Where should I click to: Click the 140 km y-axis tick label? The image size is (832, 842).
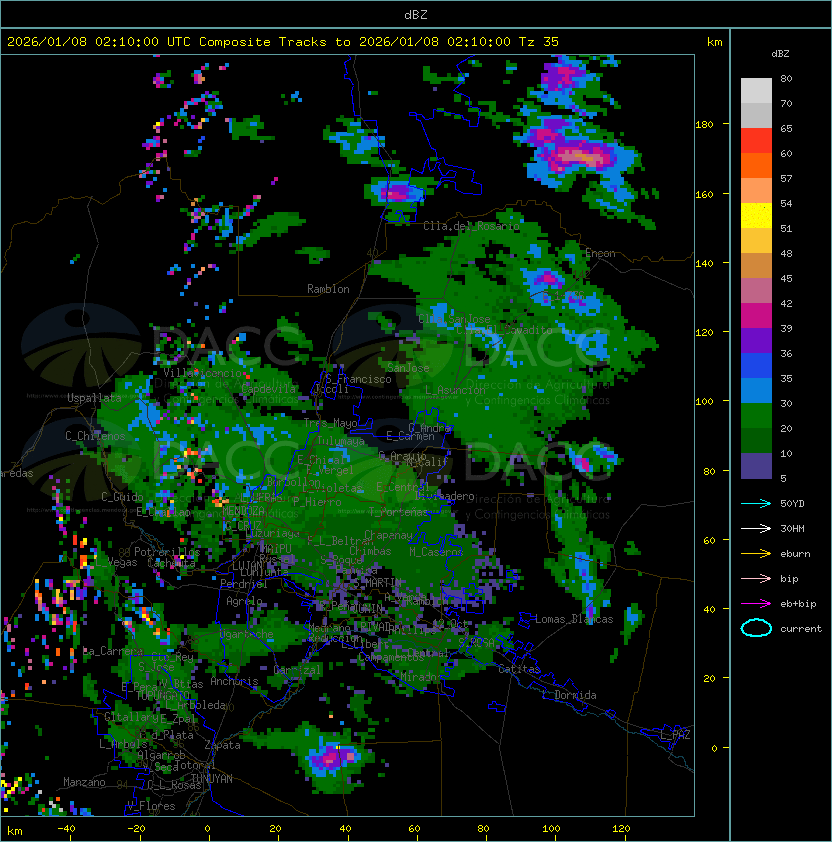click(x=704, y=264)
